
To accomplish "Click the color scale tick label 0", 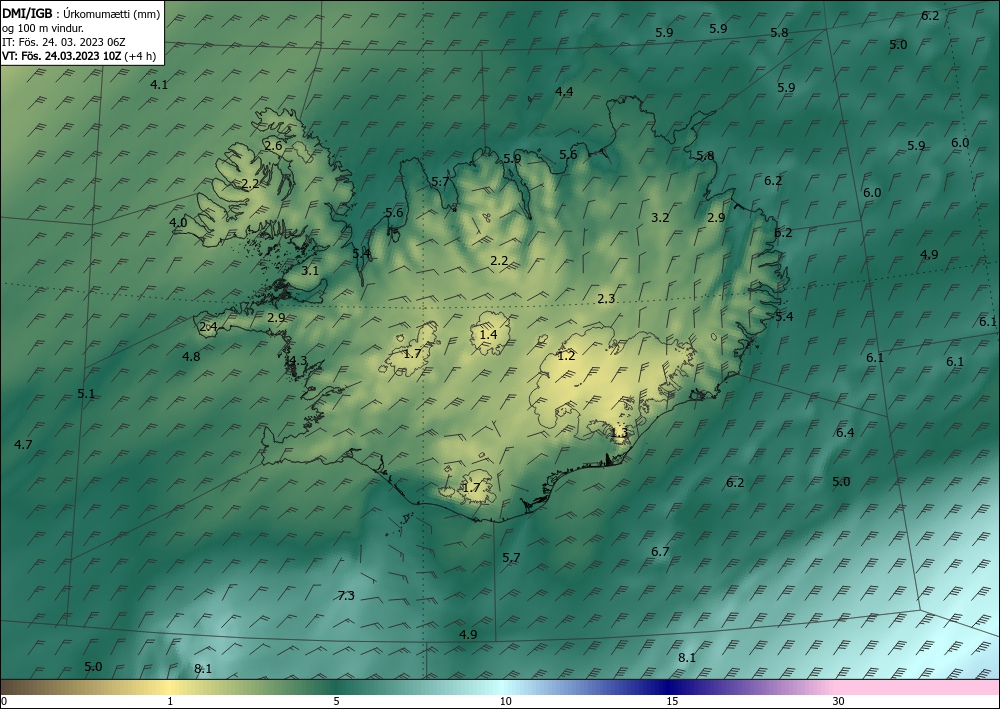I will (4, 701).
